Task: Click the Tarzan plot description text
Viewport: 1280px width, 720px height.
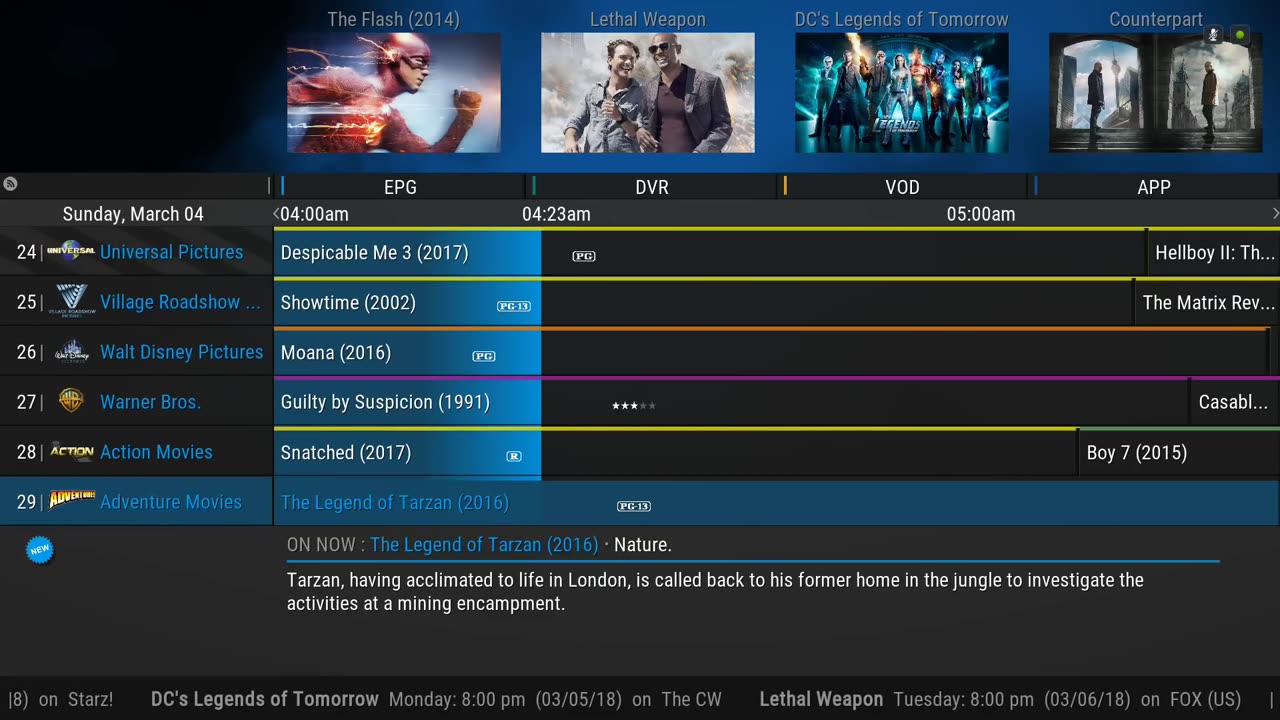Action: (715, 592)
